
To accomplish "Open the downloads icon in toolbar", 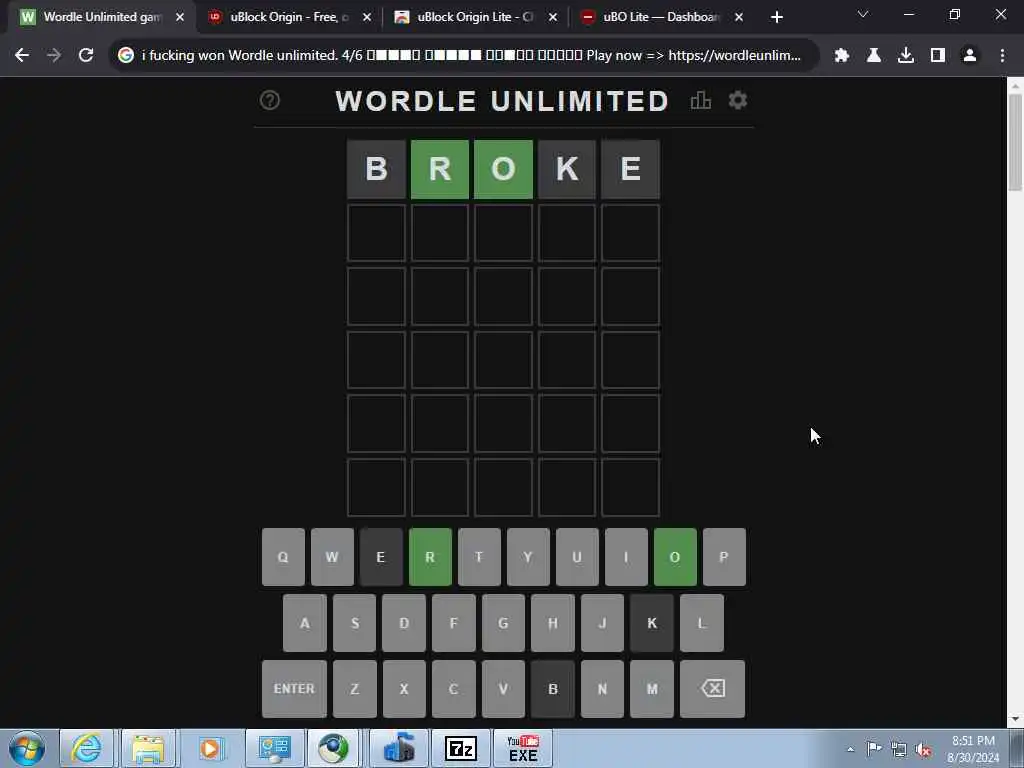I will point(906,56).
